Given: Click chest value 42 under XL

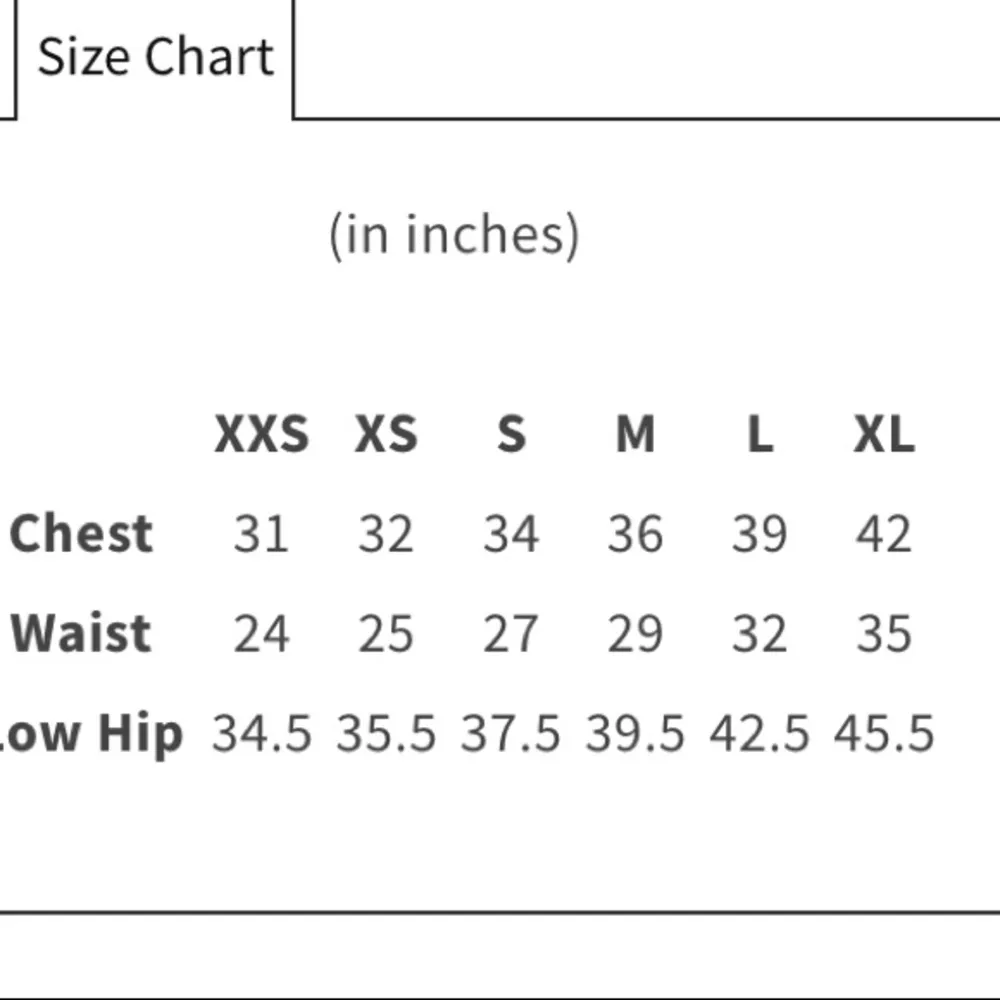Looking at the screenshot, I should (884, 533).
